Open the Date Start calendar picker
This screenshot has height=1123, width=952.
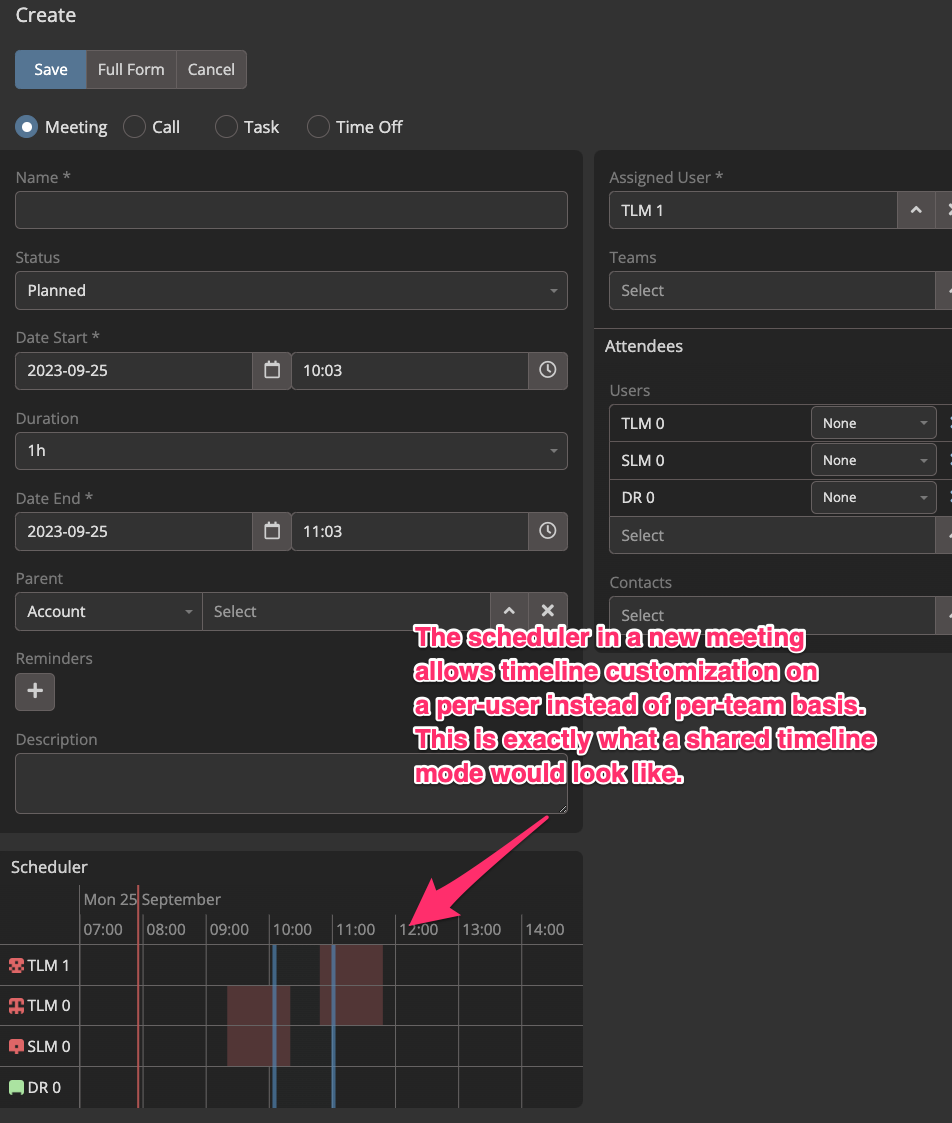[272, 370]
